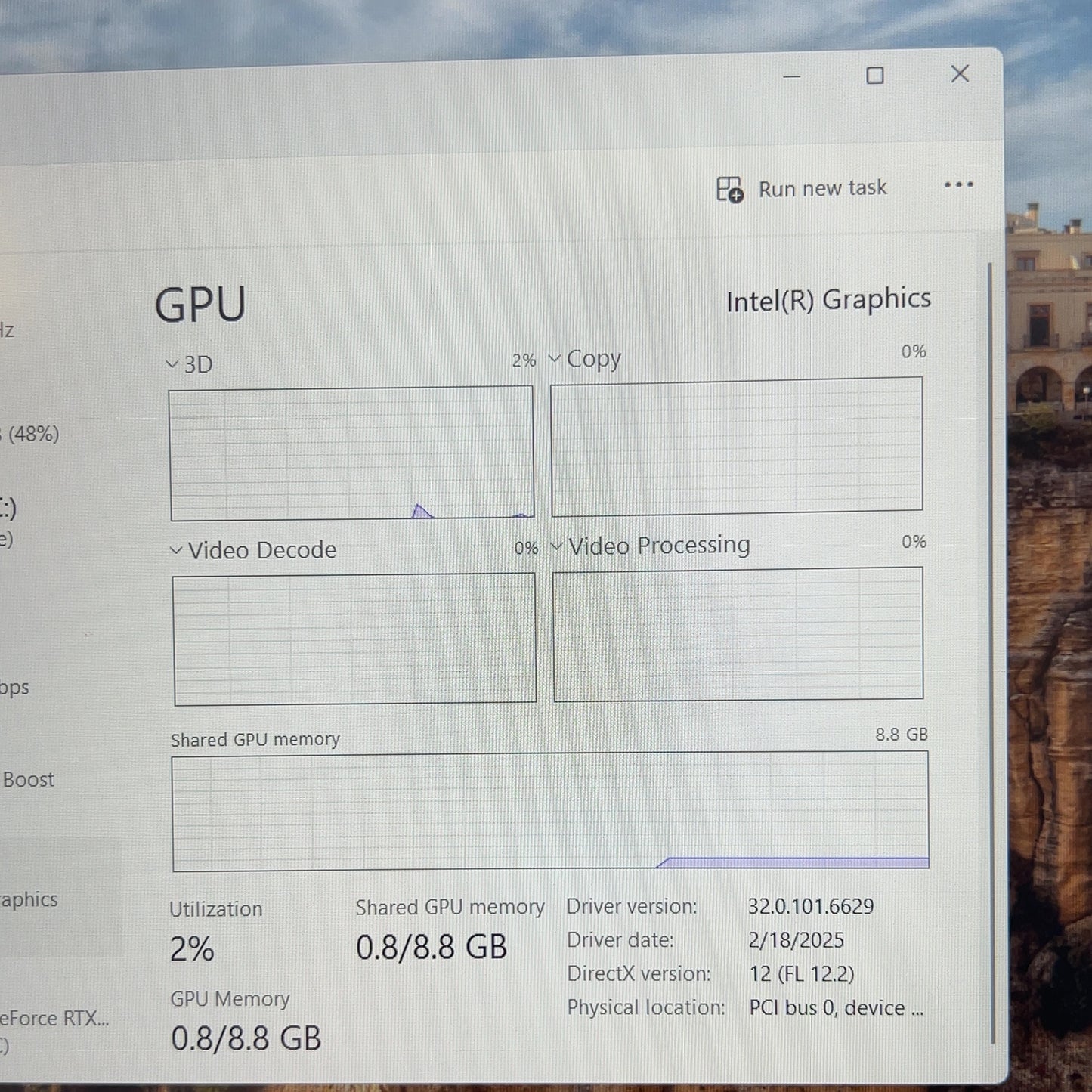Image resolution: width=1092 pixels, height=1092 pixels.
Task: Click the 3D usage graph
Action: pyautogui.click(x=351, y=453)
